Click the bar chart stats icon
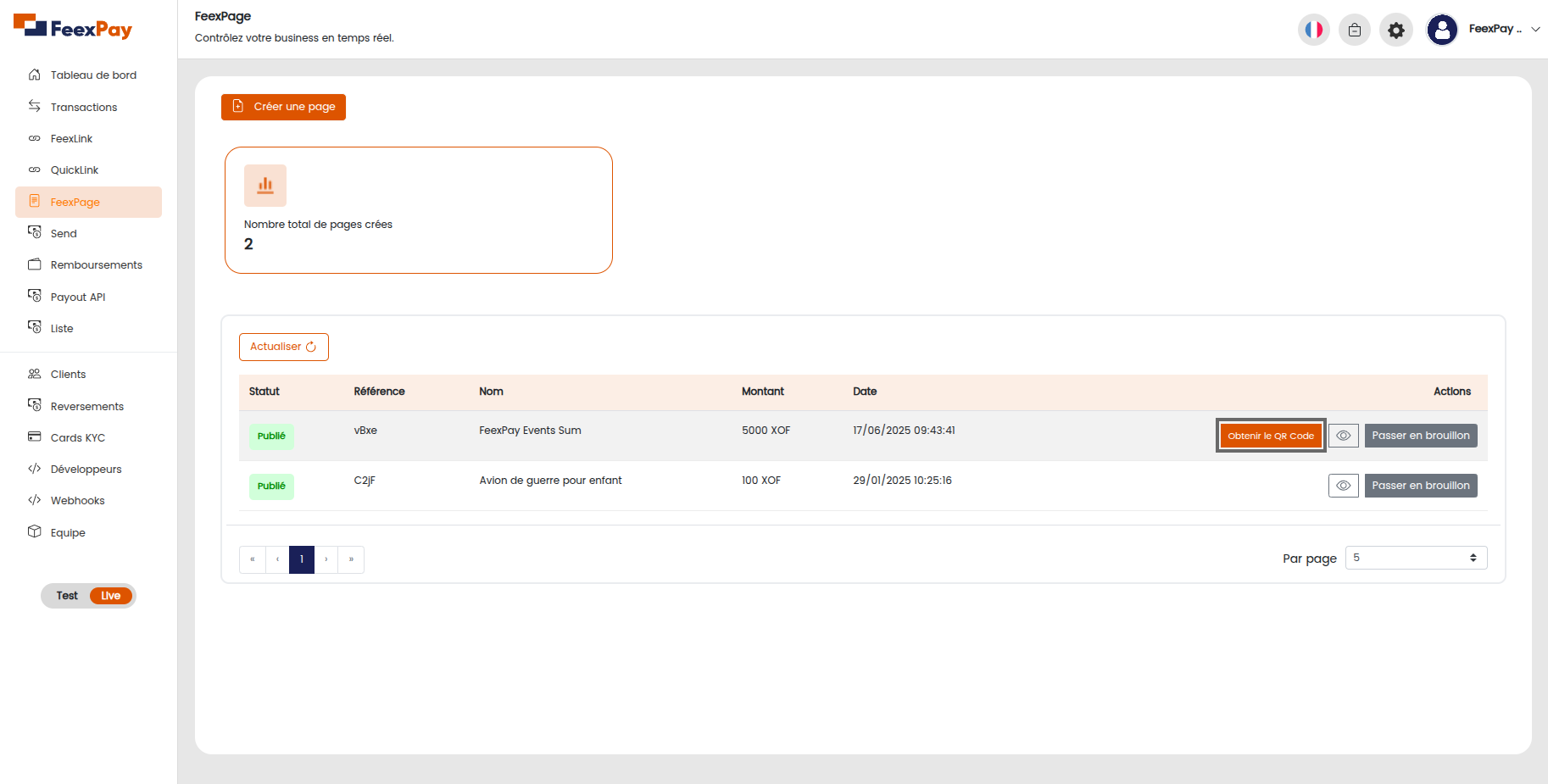Viewport: 1548px width, 784px height. point(265,186)
